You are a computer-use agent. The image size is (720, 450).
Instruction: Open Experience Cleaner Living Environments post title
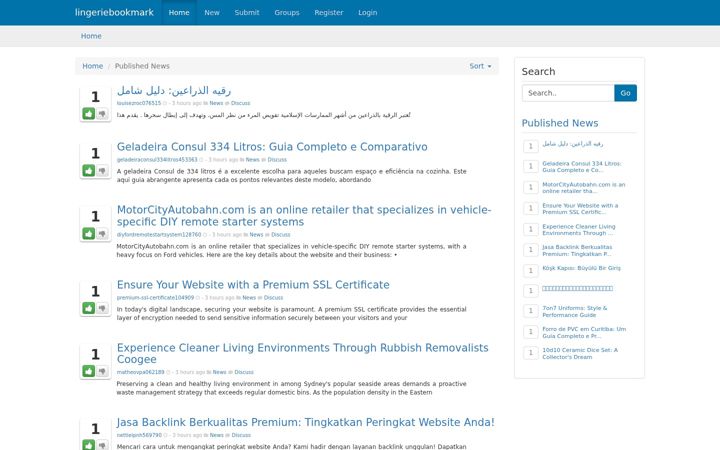click(x=303, y=354)
